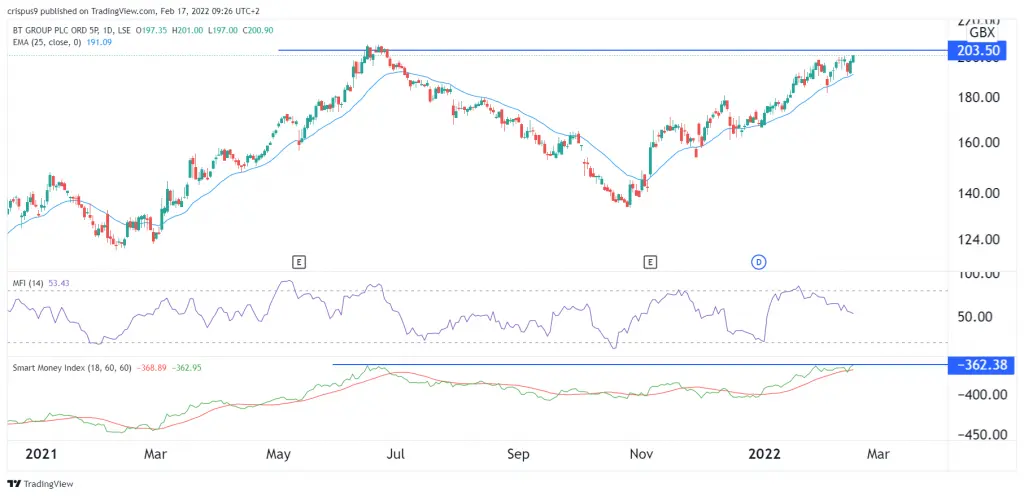Click the first earnings 'E' marker near May
Viewport: 1024px width, 496px height.
point(298,262)
